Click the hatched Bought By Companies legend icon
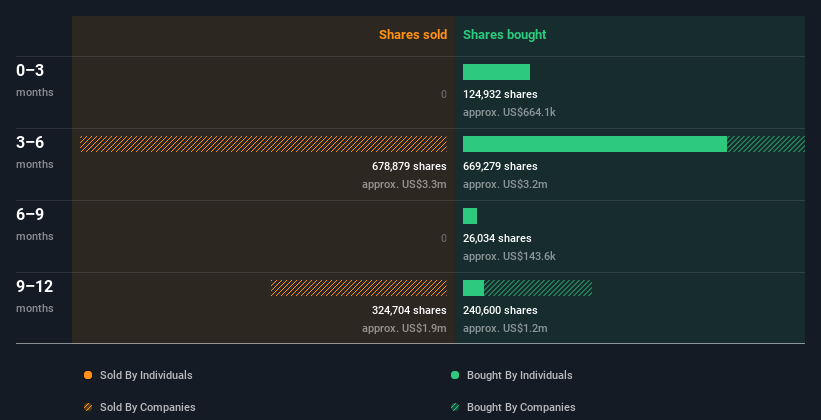This screenshot has width=821, height=420. click(x=455, y=407)
